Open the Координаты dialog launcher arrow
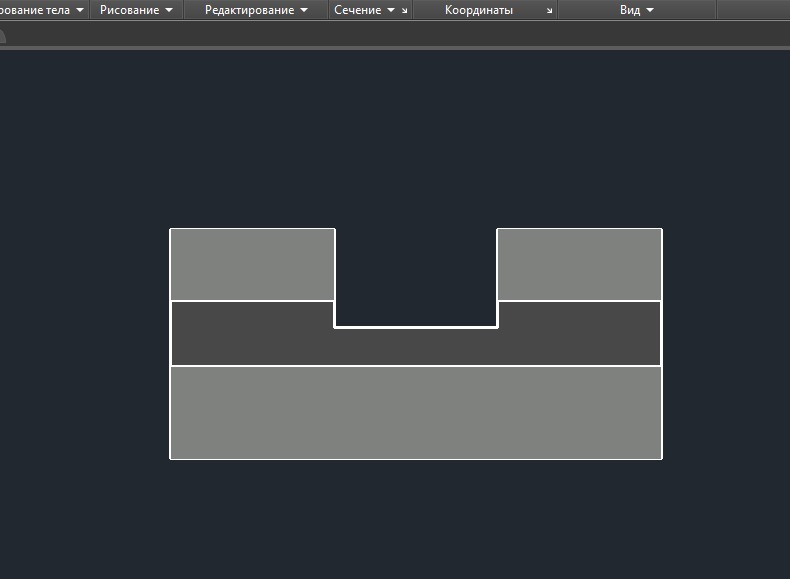Screen dimensions: 790x579 click(550, 11)
